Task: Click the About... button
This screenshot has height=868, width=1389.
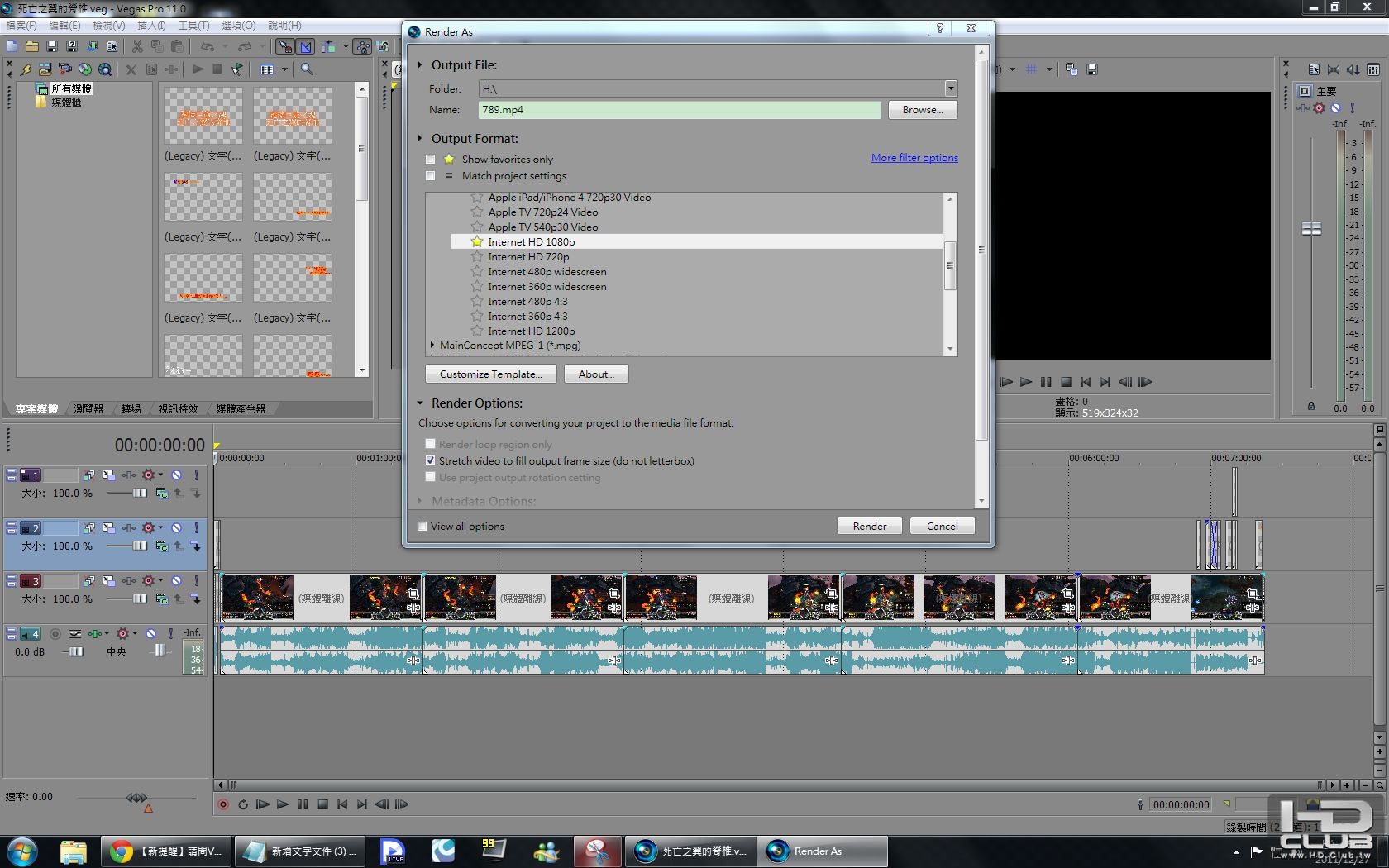Action: click(x=596, y=374)
